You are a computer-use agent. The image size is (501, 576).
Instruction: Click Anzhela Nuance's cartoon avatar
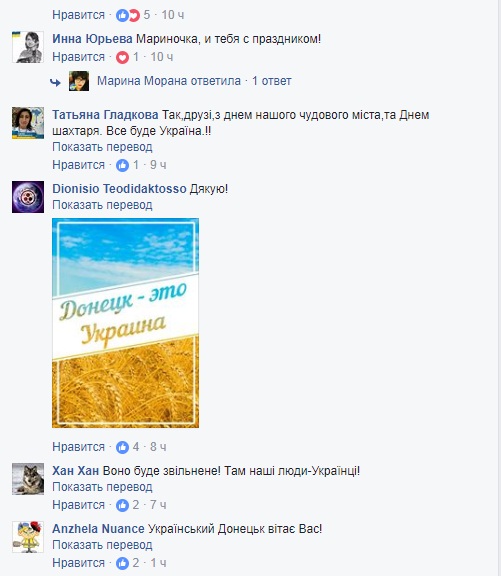pos(28,537)
